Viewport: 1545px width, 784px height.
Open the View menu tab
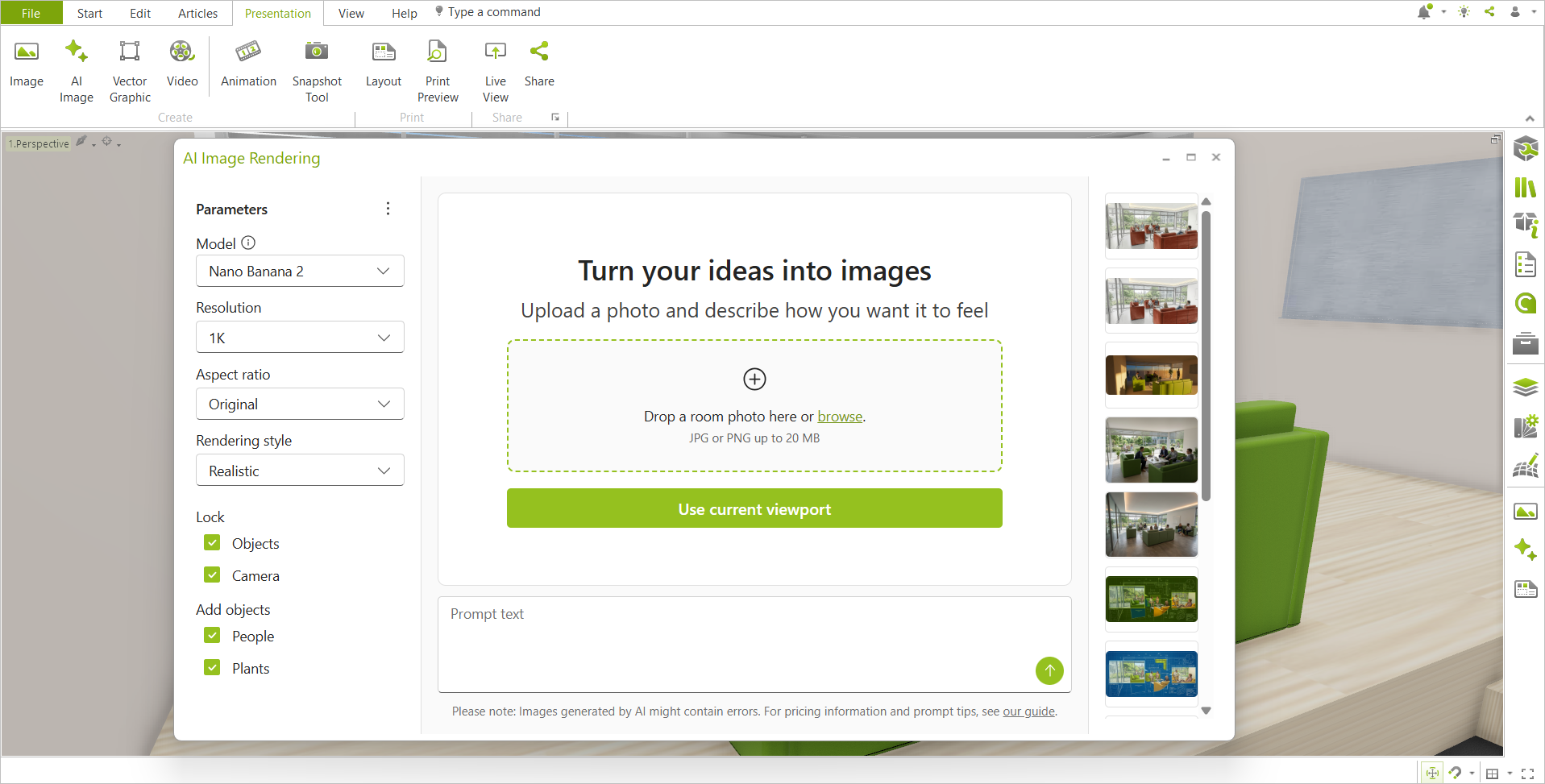351,13
